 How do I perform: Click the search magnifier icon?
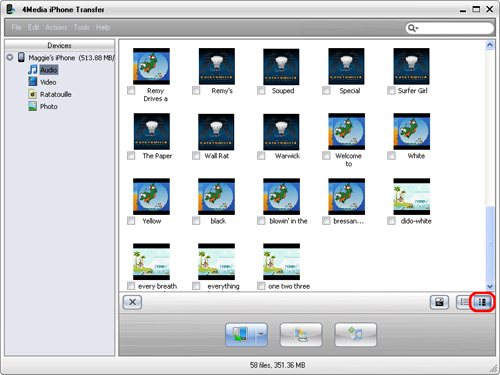click(411, 28)
